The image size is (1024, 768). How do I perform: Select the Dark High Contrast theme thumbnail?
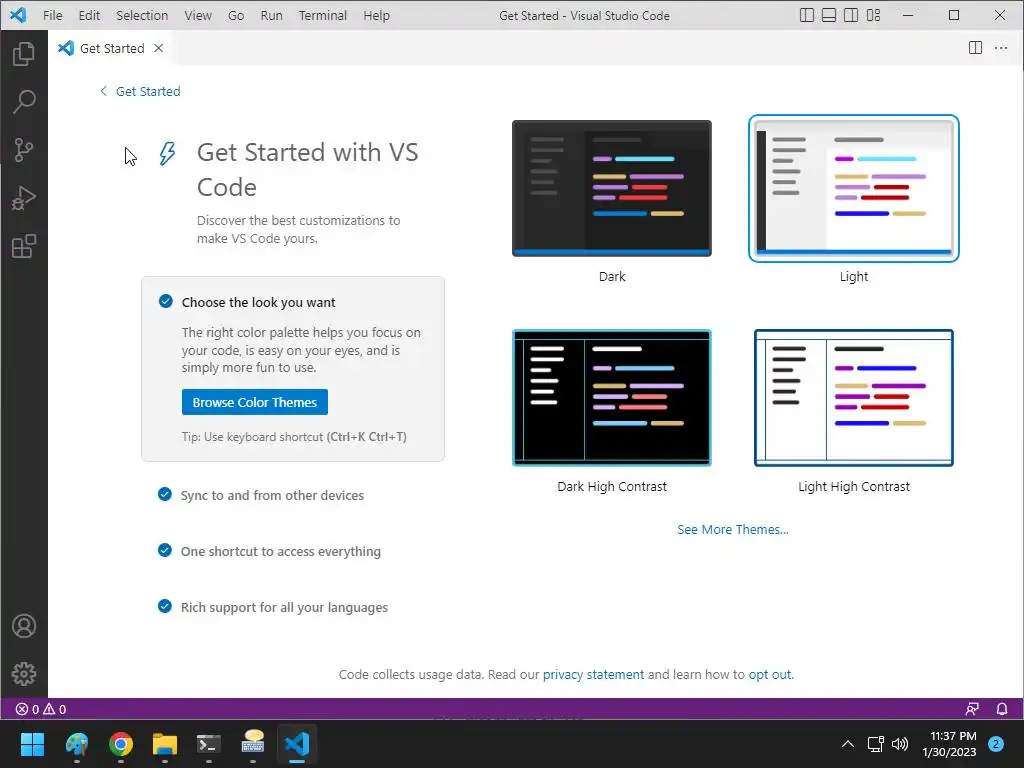612,398
